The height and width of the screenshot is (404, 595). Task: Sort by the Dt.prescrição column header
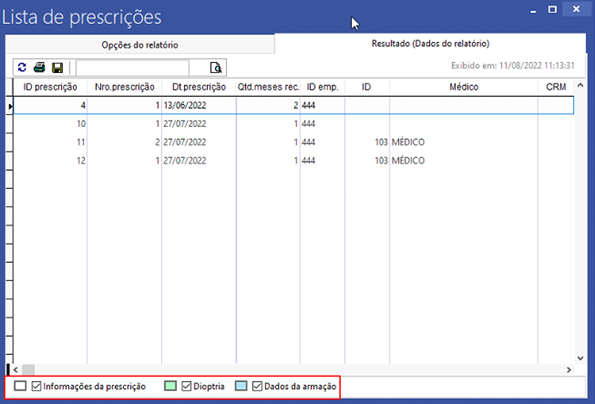(x=199, y=87)
